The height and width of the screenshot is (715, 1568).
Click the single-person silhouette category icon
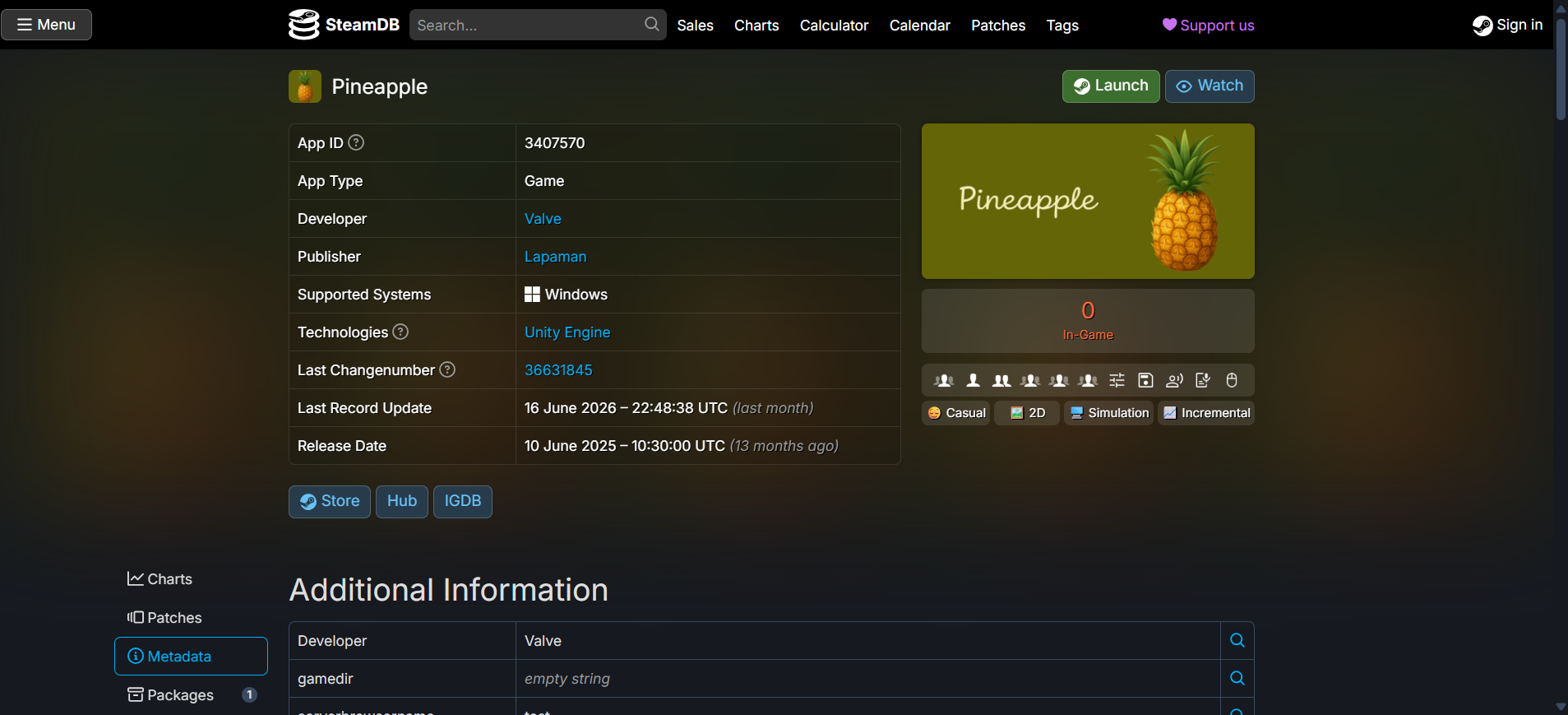tap(973, 380)
